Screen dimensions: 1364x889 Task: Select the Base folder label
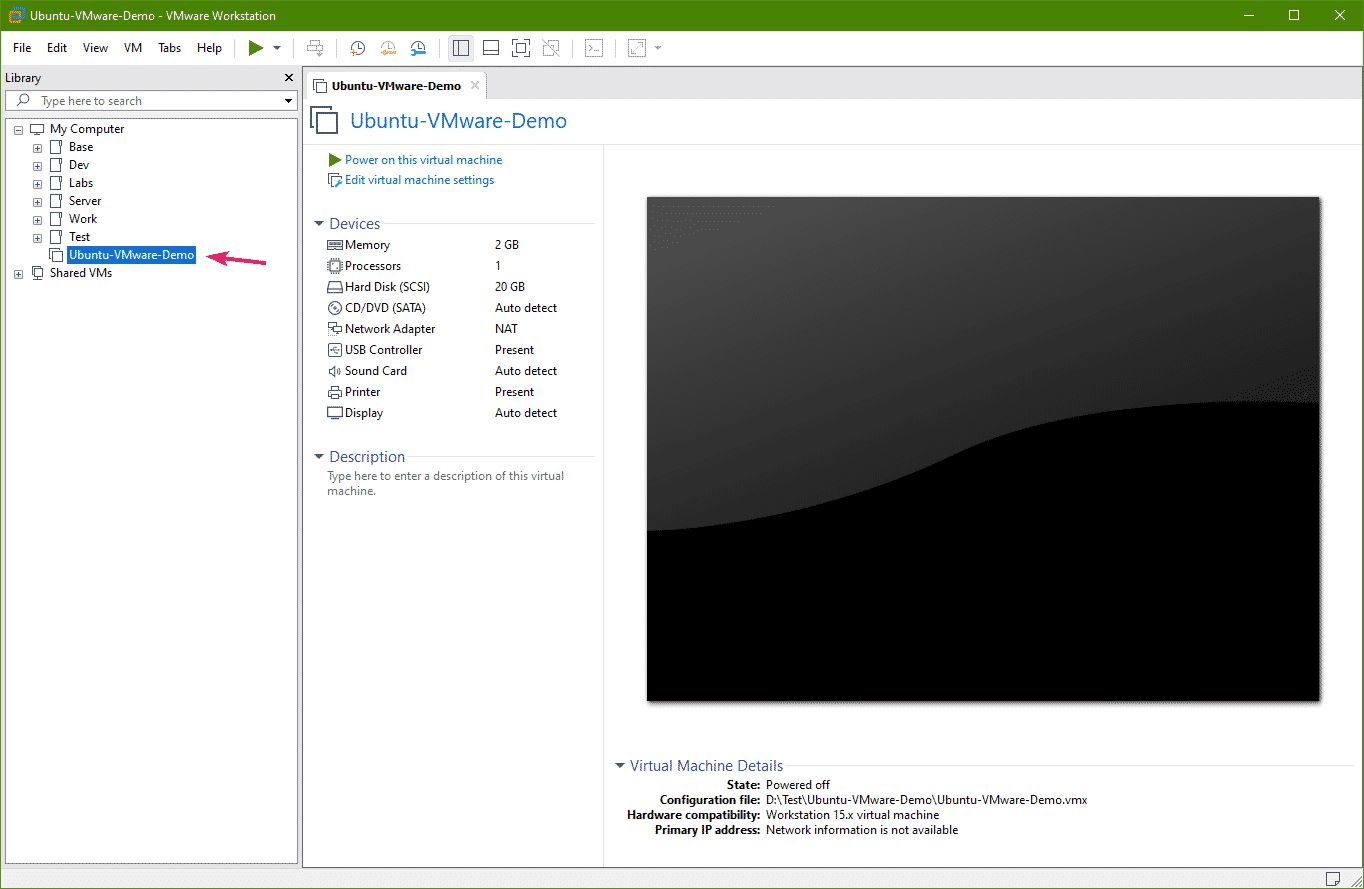click(81, 147)
